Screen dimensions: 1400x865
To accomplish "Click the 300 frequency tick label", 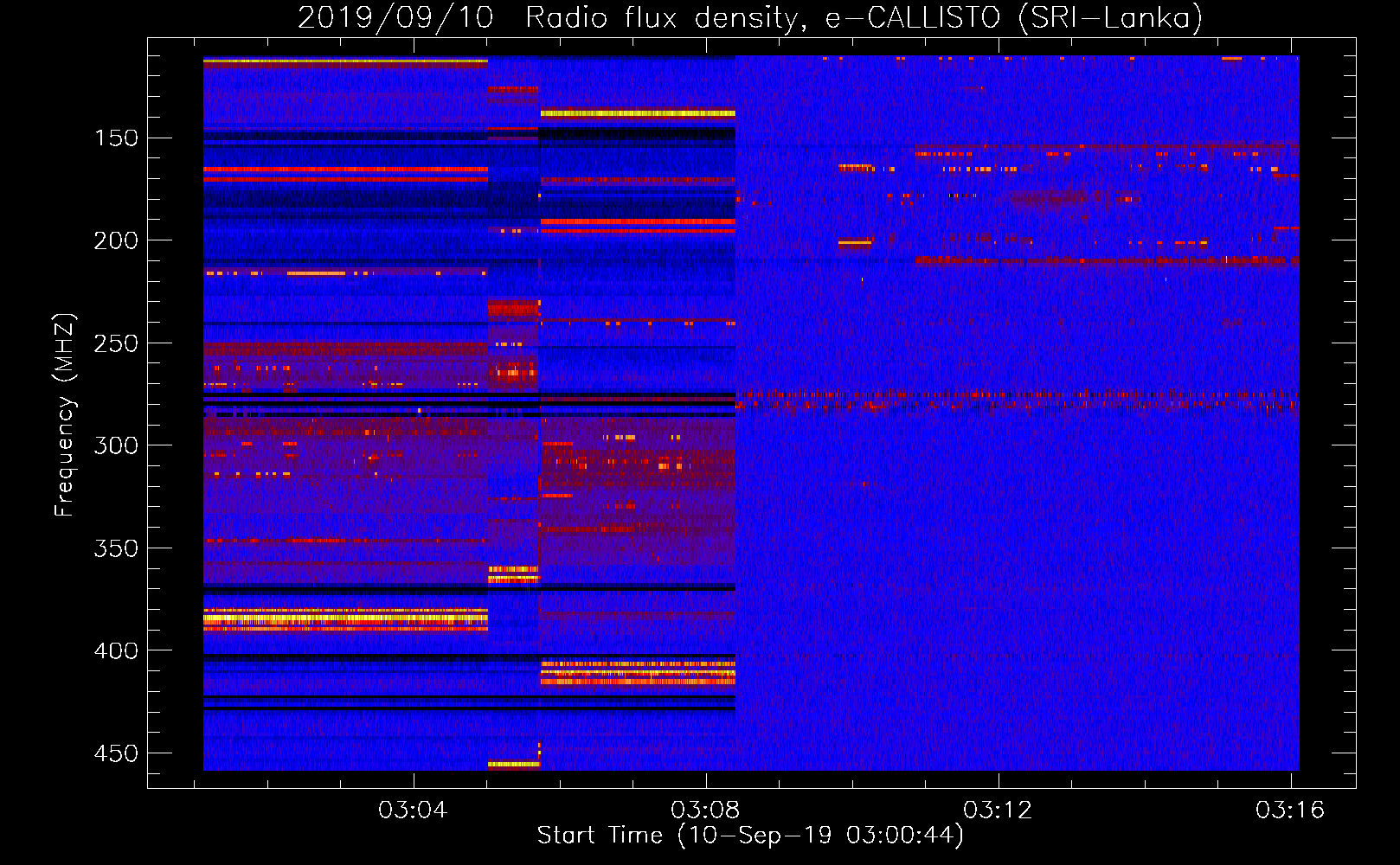I will [x=116, y=445].
